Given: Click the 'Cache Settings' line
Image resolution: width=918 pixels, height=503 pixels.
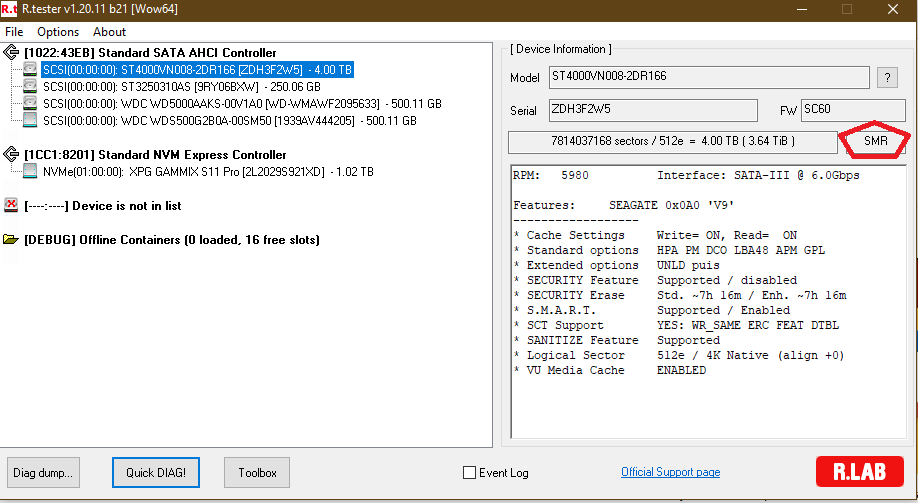Looking at the screenshot, I should pos(655,235).
